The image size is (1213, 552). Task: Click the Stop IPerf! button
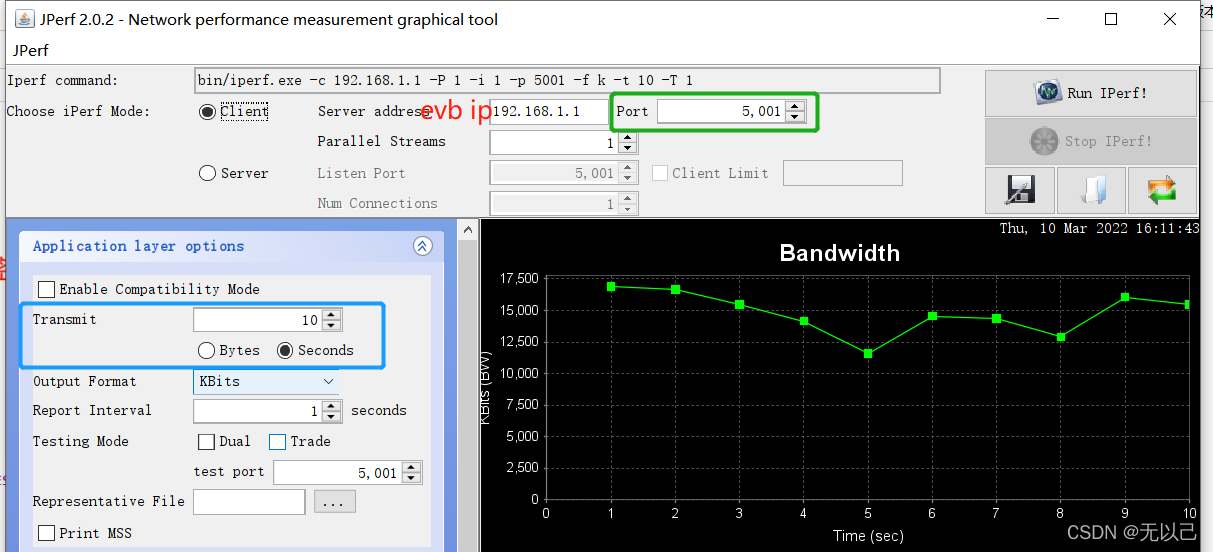point(1090,141)
